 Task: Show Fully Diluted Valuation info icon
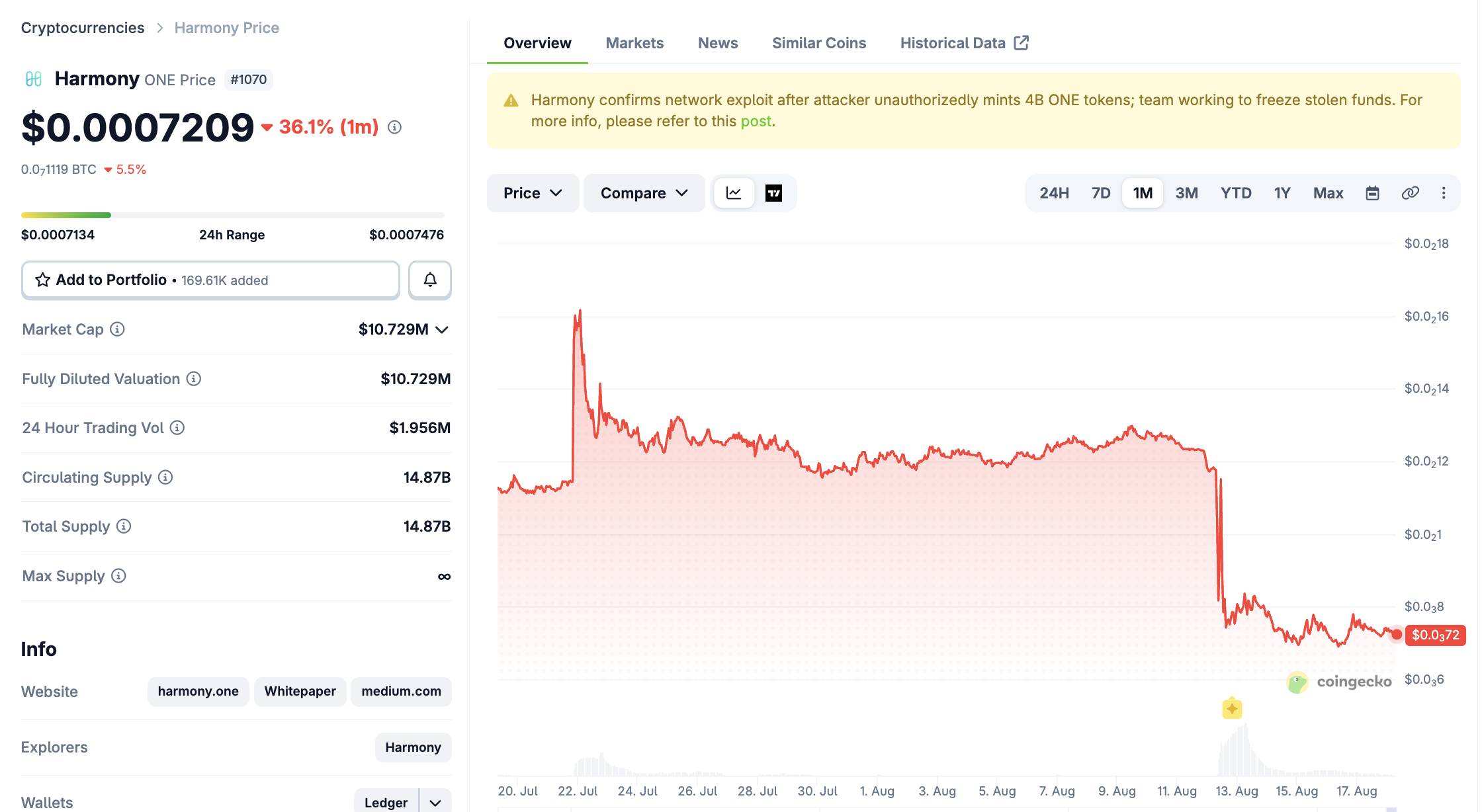pos(193,379)
